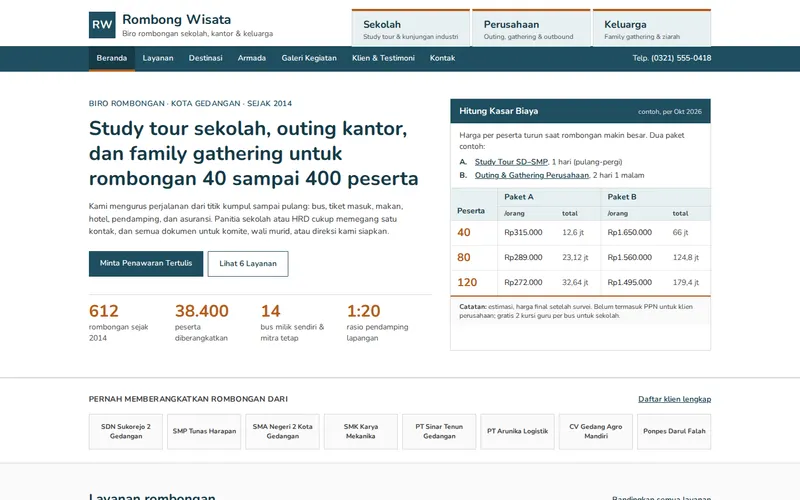Open the Outing & Gathering Perusahaan link

click(x=532, y=175)
